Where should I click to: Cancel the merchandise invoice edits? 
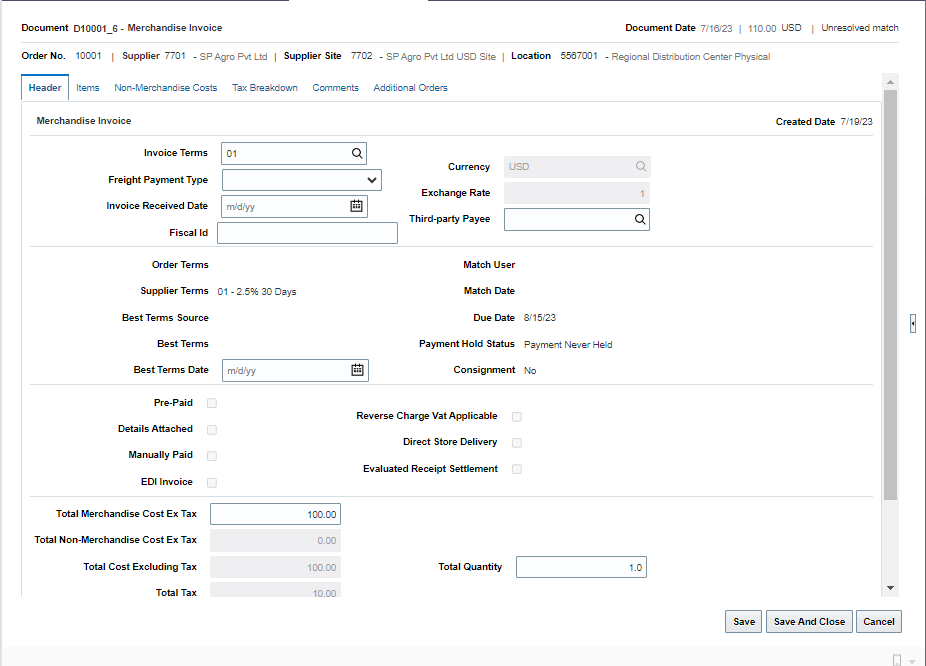pyautogui.click(x=878, y=621)
